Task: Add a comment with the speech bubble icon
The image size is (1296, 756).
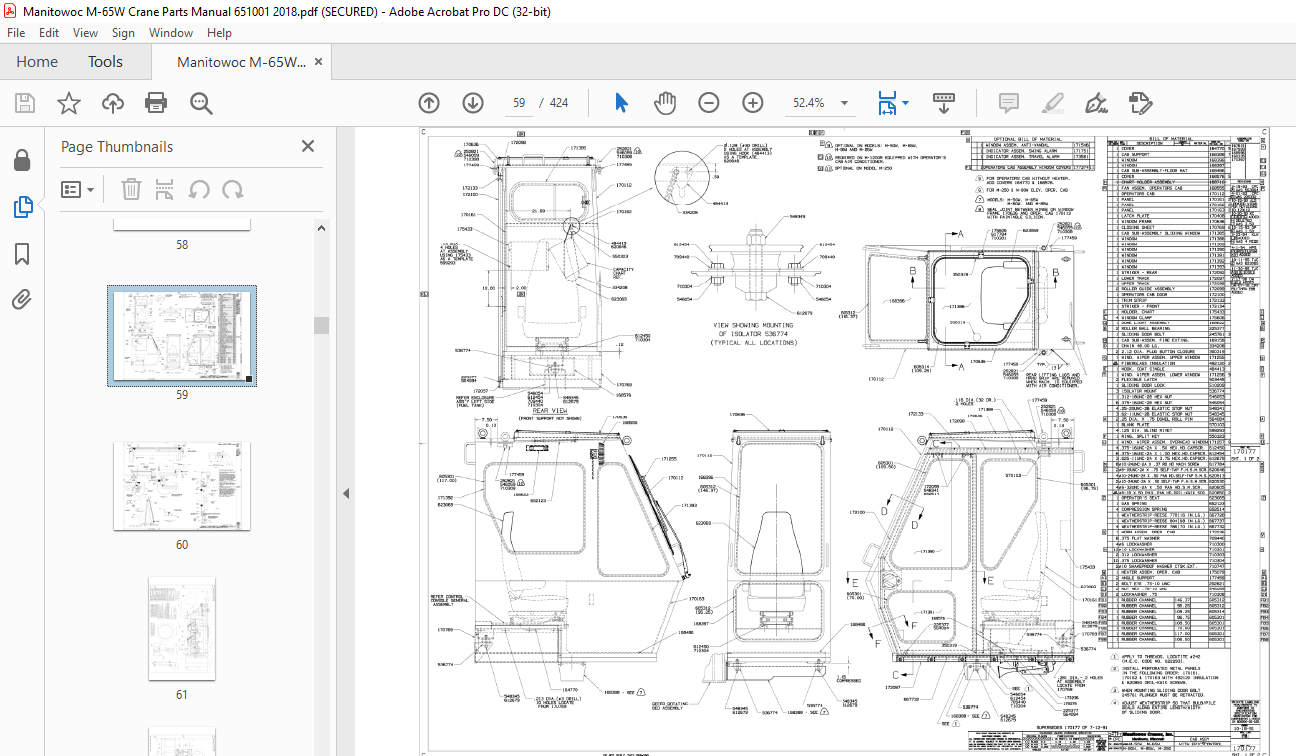Action: (1007, 103)
